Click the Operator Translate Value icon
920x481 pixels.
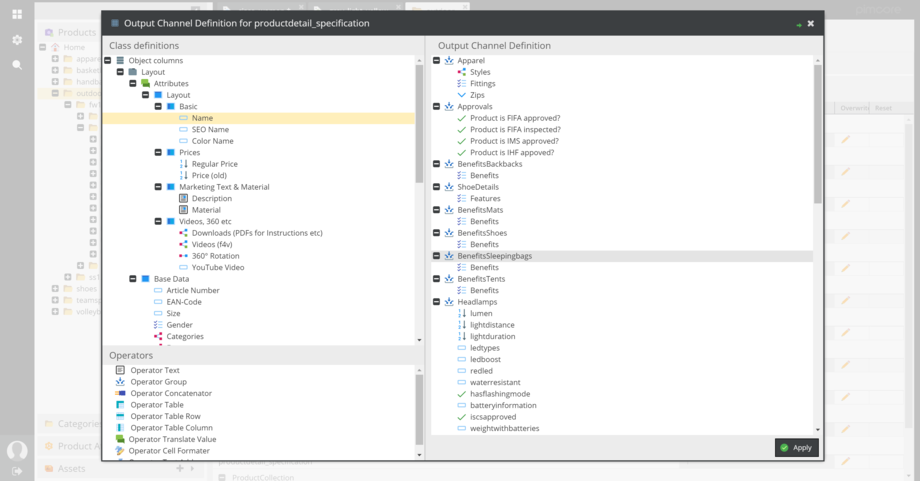[x=120, y=439]
